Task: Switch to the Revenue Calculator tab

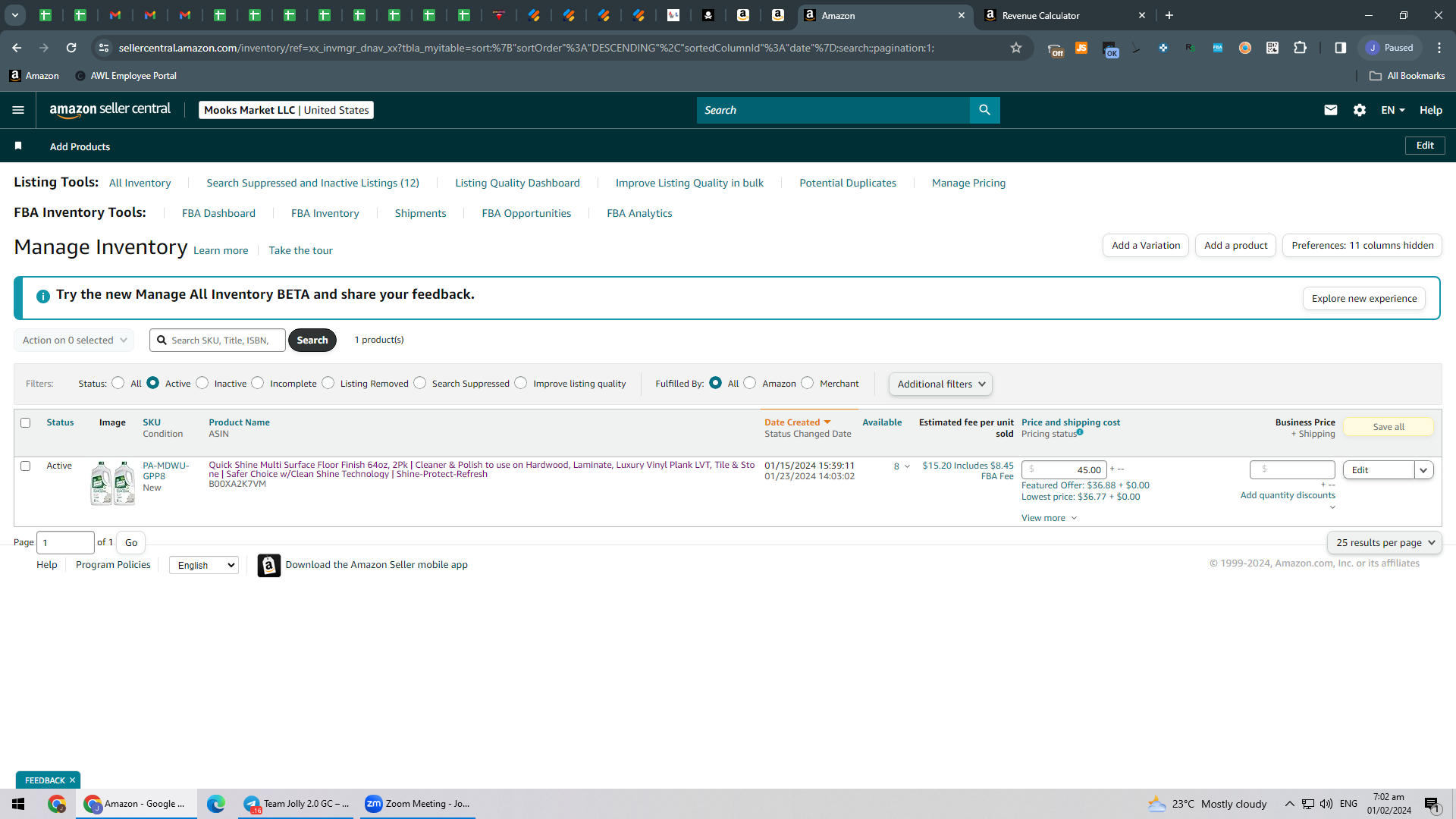Action: [1064, 15]
